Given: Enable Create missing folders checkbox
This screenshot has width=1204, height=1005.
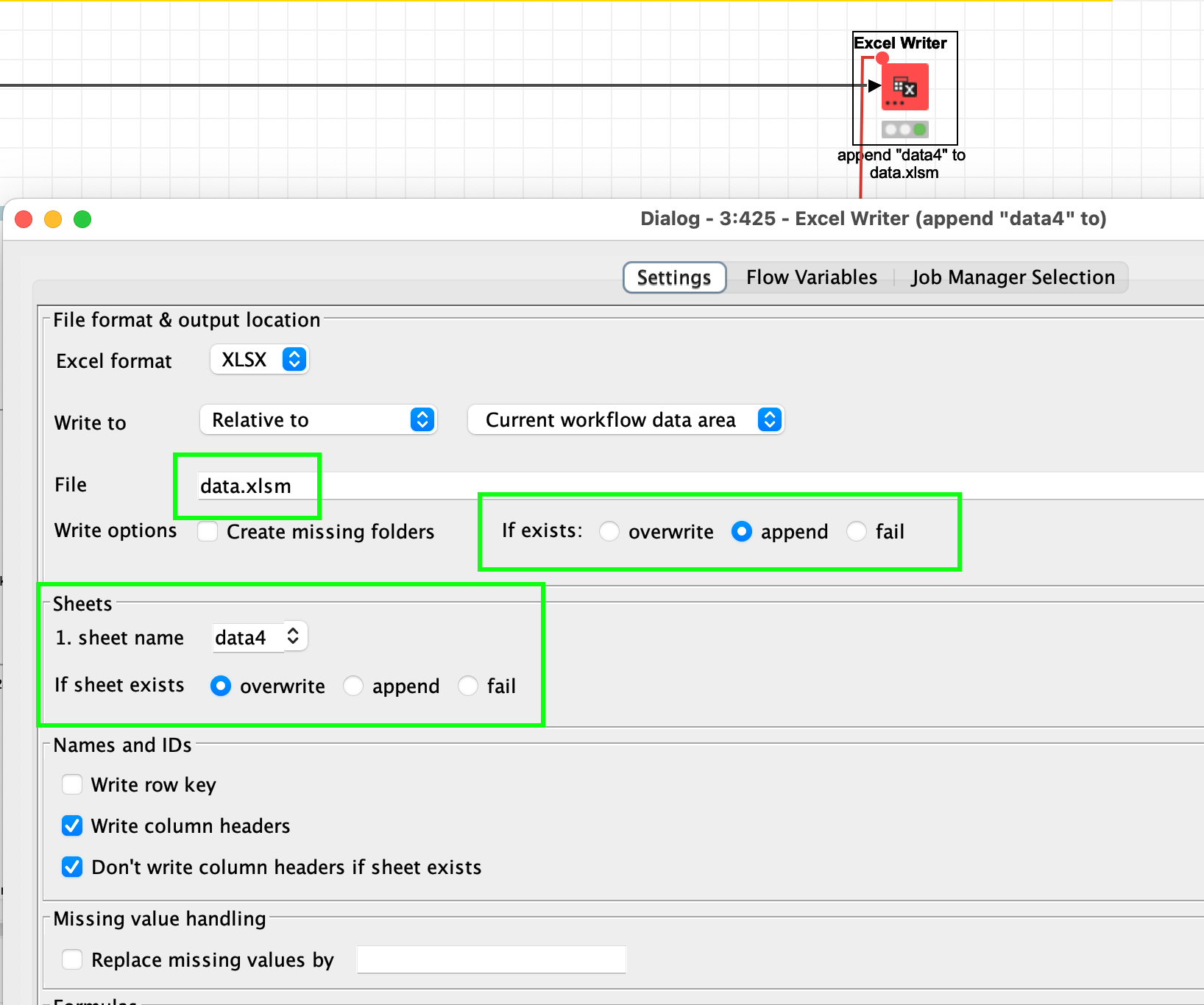Looking at the screenshot, I should pyautogui.click(x=208, y=531).
